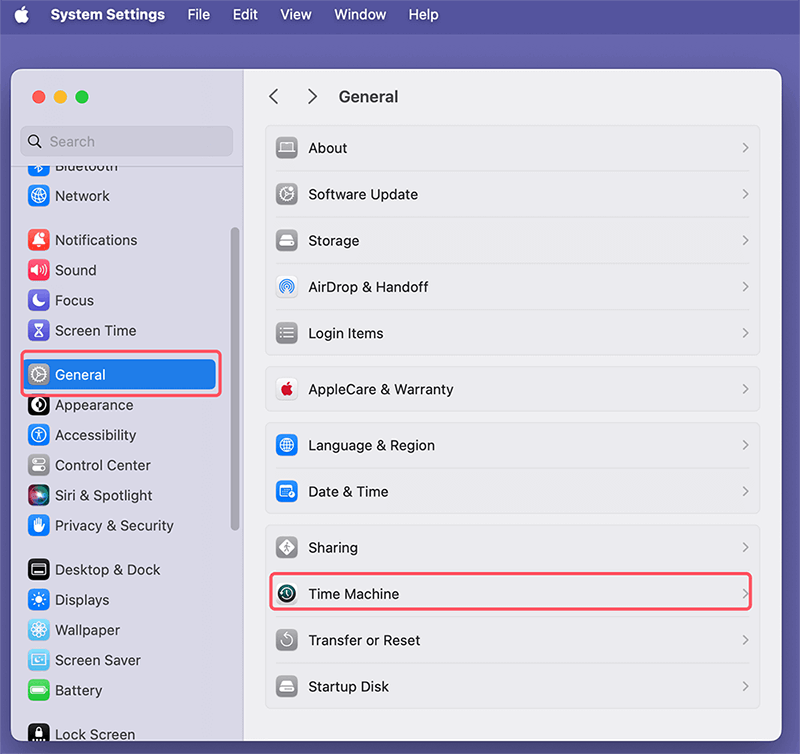The height and width of the screenshot is (754, 800).
Task: Select the Siri & Spotlight sidebar icon
Action: click(x=39, y=495)
